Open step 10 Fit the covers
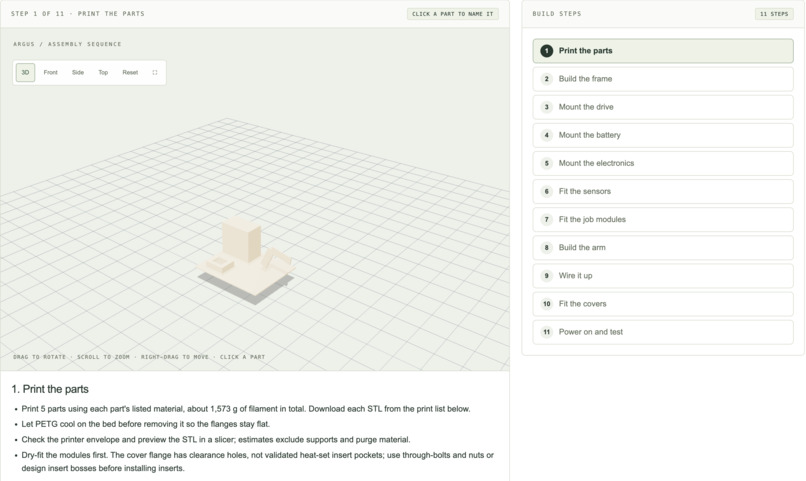Screen dimensions: 806x481 coord(663,304)
